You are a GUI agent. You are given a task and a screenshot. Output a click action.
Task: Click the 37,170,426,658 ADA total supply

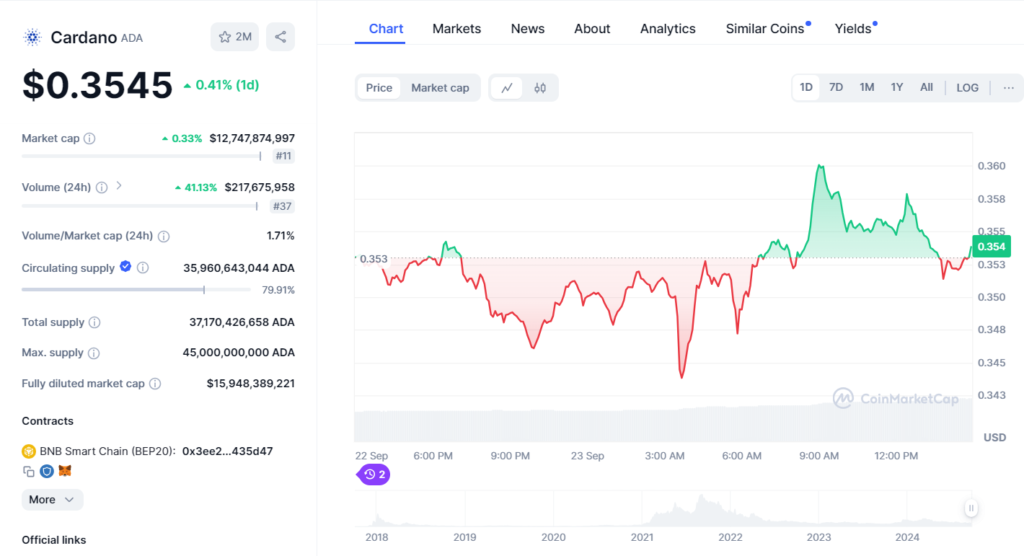tap(242, 322)
